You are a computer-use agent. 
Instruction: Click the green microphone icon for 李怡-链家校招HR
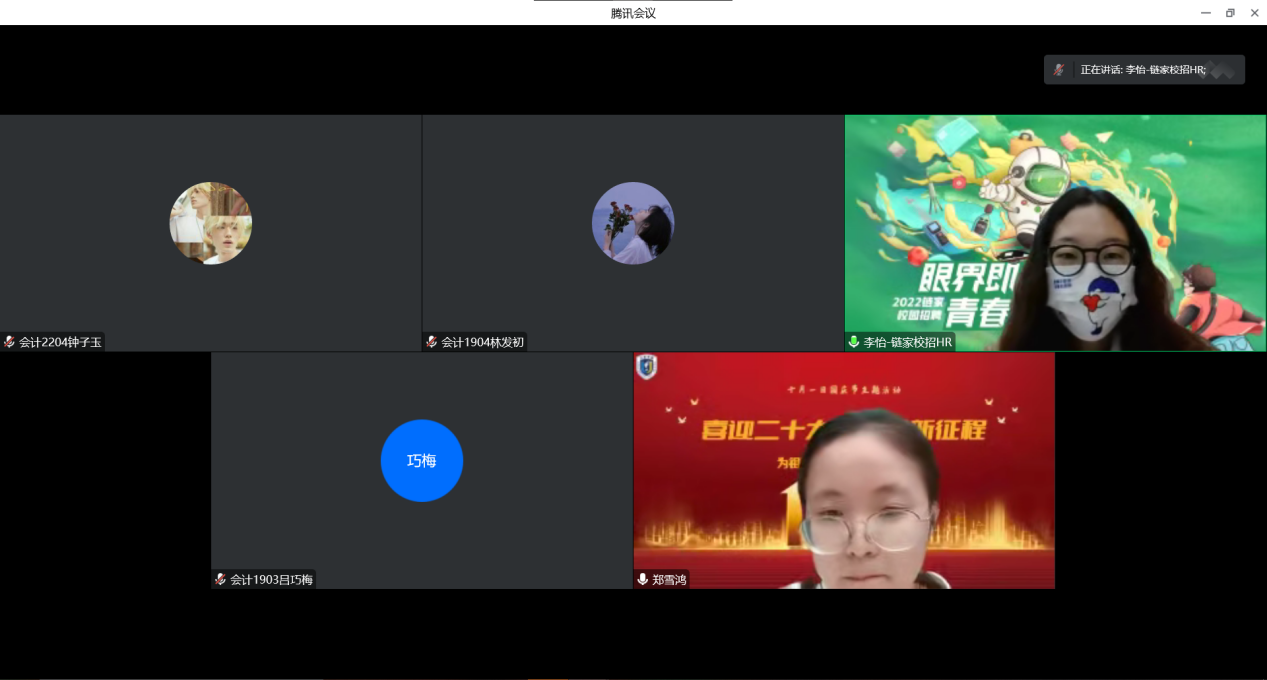[854, 342]
